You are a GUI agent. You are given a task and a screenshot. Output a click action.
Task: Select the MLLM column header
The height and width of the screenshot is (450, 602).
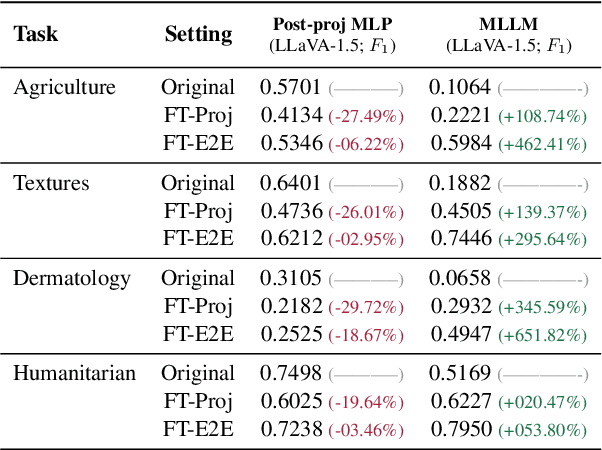click(x=508, y=27)
